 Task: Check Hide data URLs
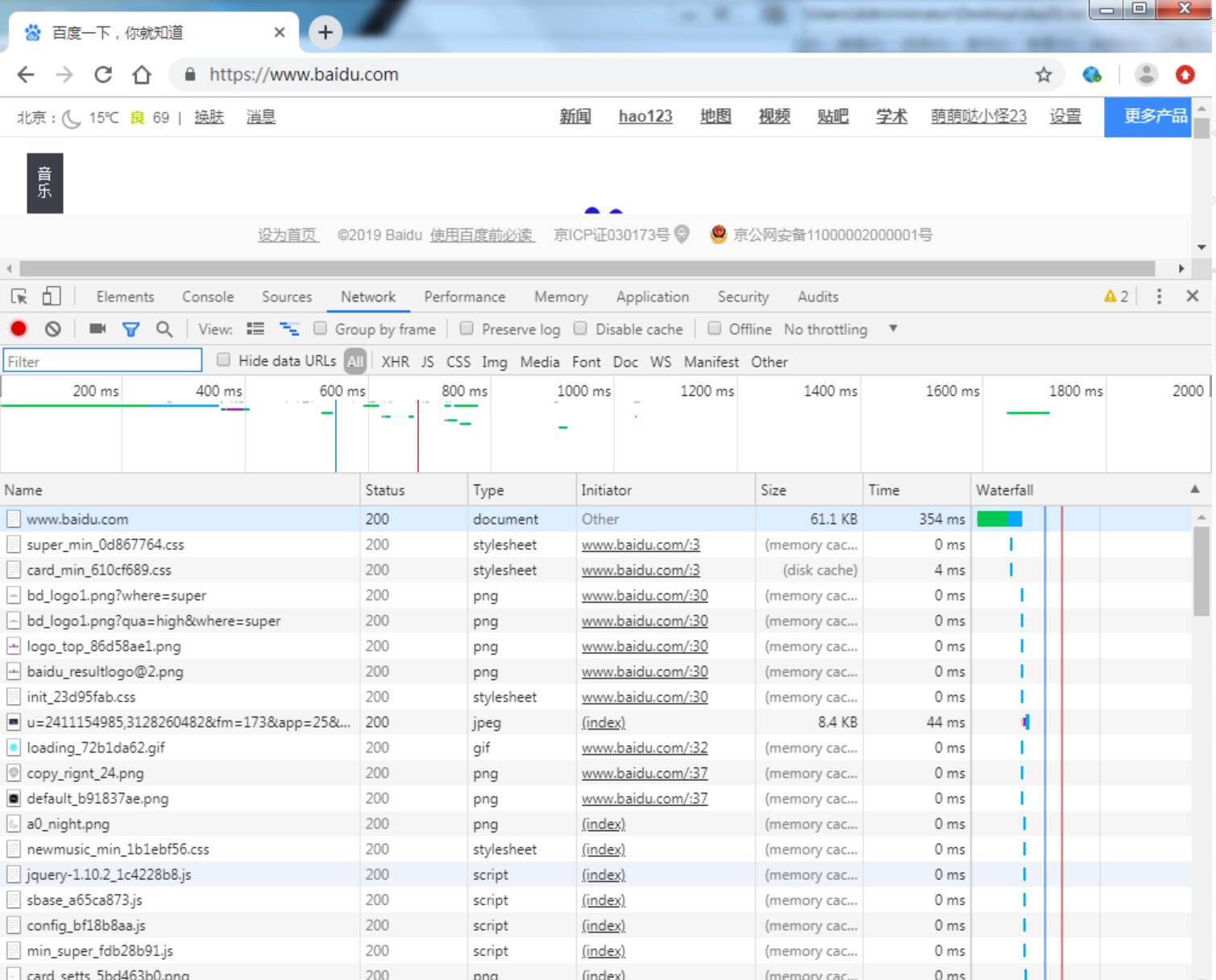tap(223, 359)
